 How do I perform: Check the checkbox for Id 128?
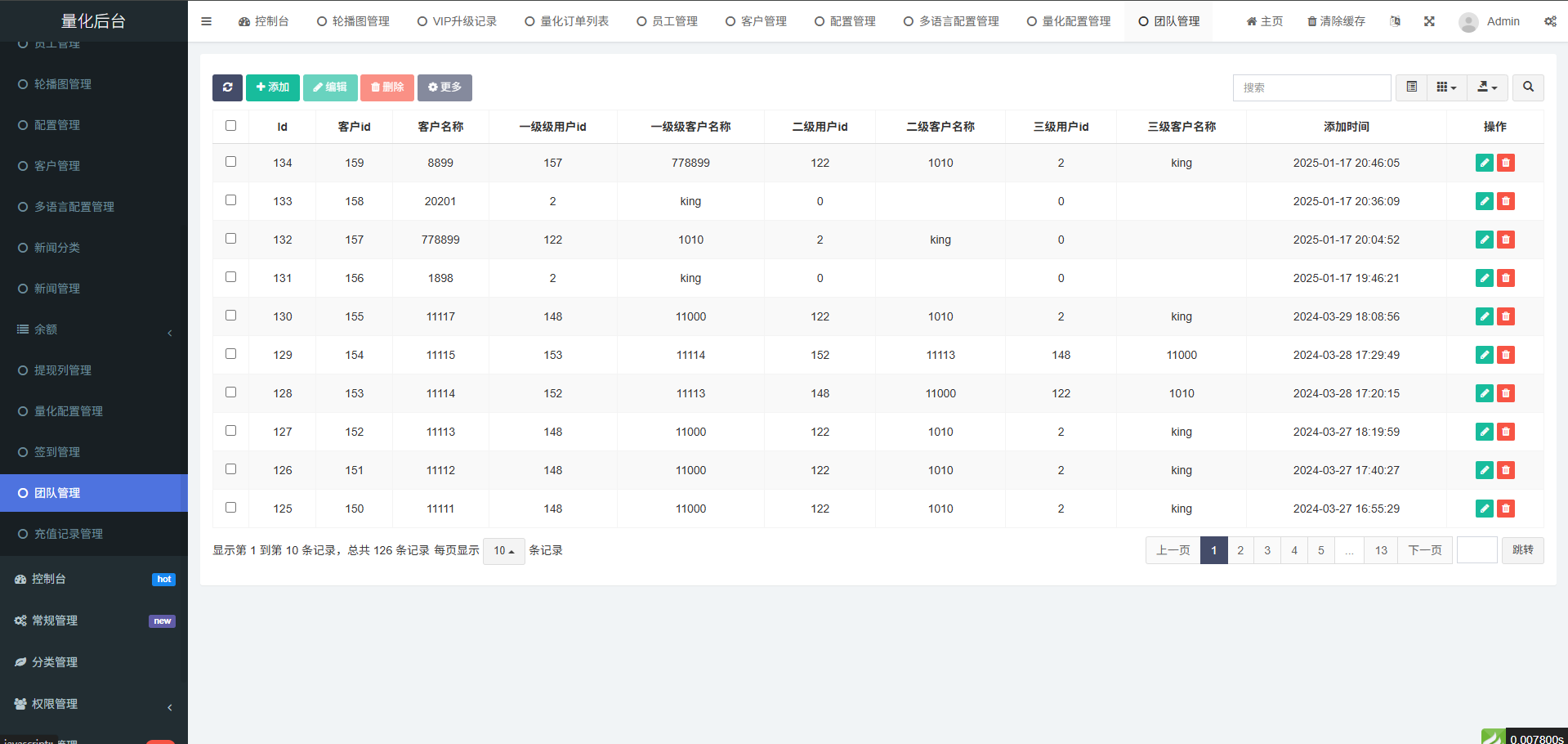(x=230, y=392)
